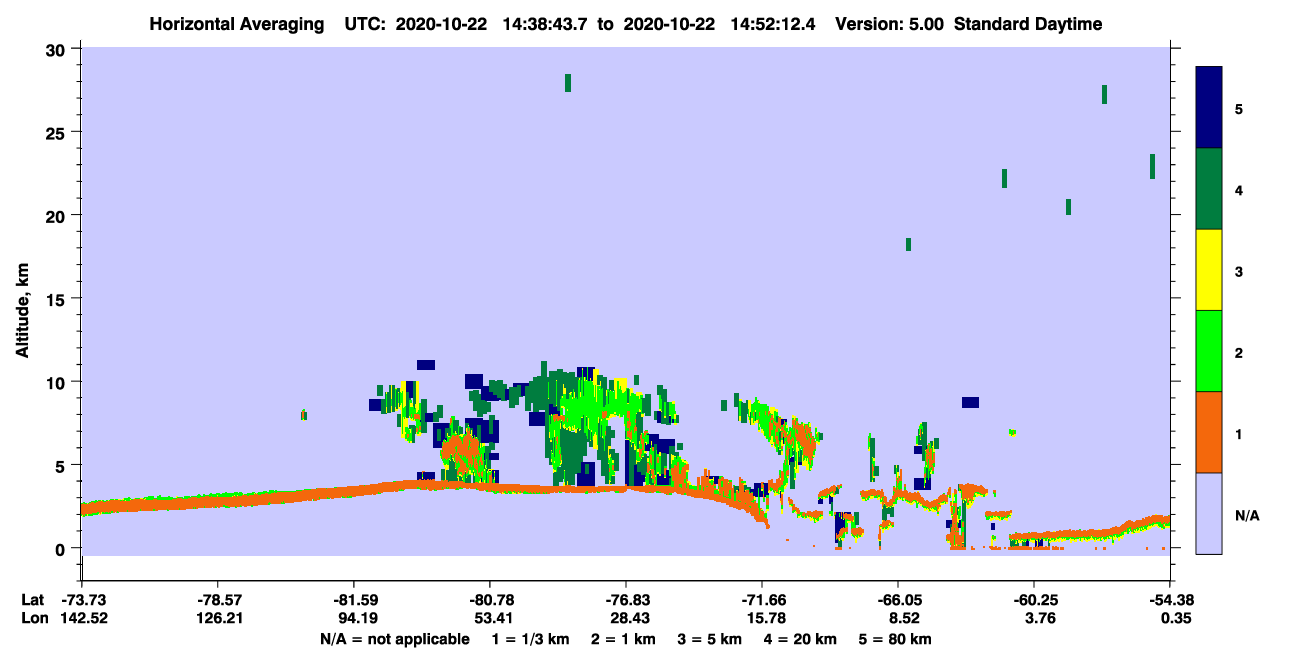Screen dimensions: 1300x667
Task: Click the '5 = 80 km' legend entry
Action: [x=895, y=639]
